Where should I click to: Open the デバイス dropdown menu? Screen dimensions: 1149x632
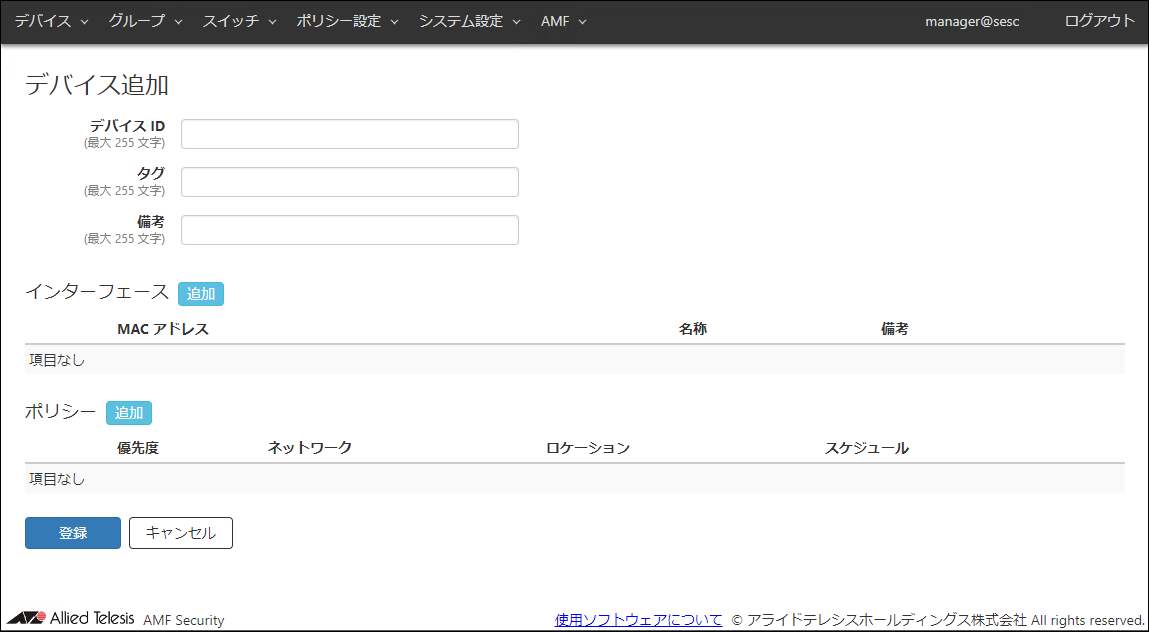51,21
